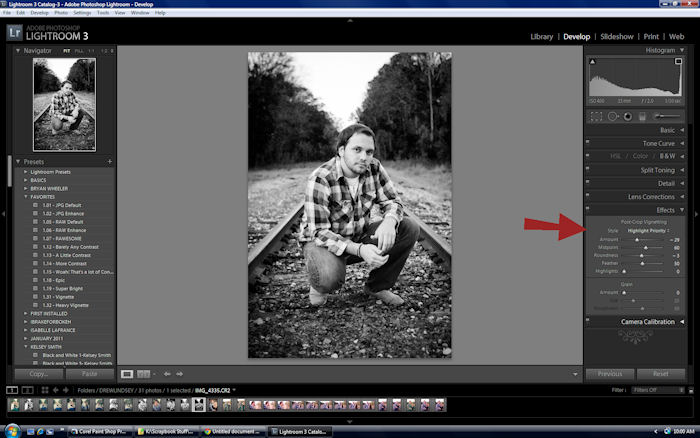This screenshot has width=700, height=438.
Task: Switch to Before/After view in toolbar
Action: pyautogui.click(x=143, y=374)
